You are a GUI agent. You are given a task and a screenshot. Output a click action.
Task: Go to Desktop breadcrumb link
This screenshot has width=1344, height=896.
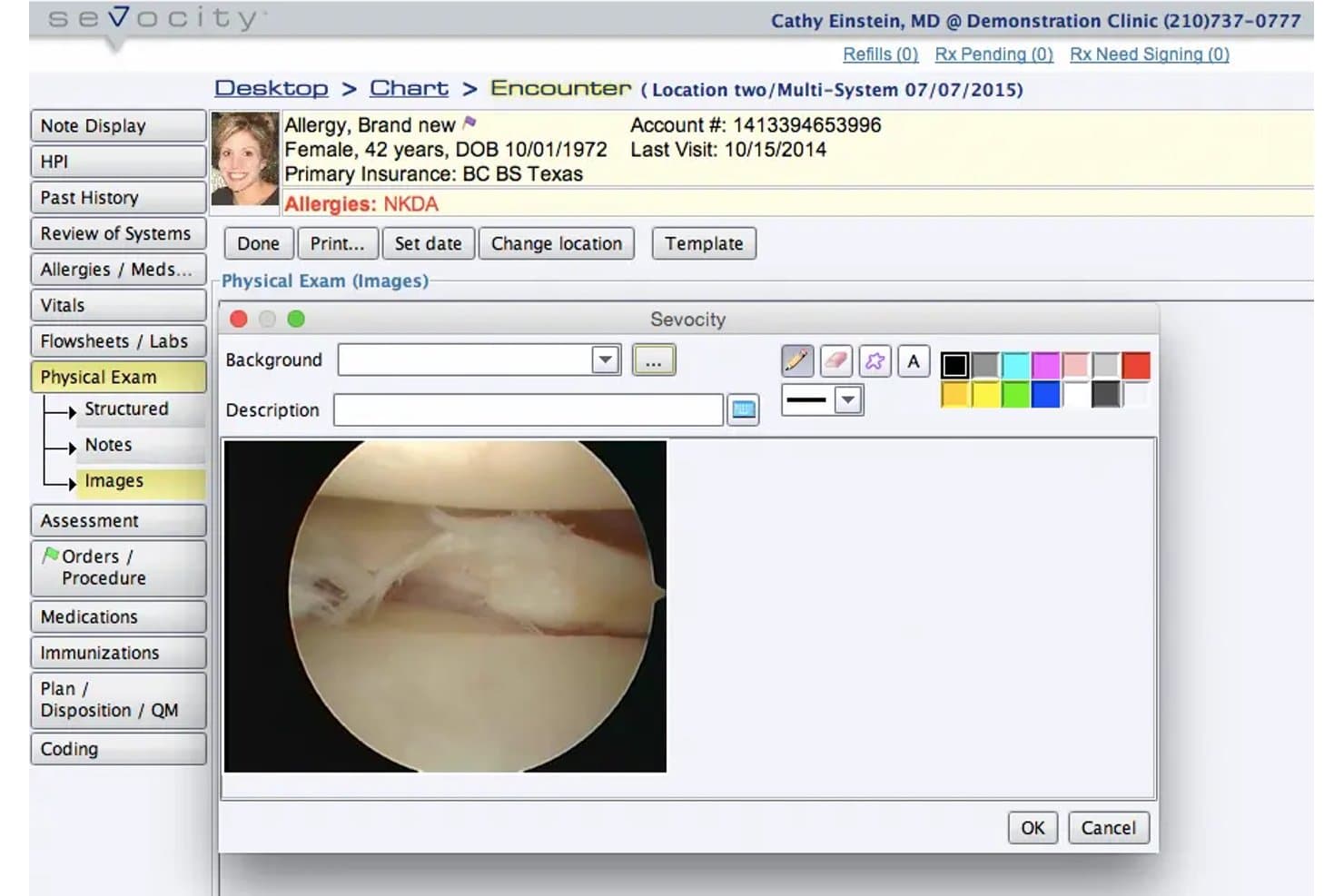(x=272, y=88)
